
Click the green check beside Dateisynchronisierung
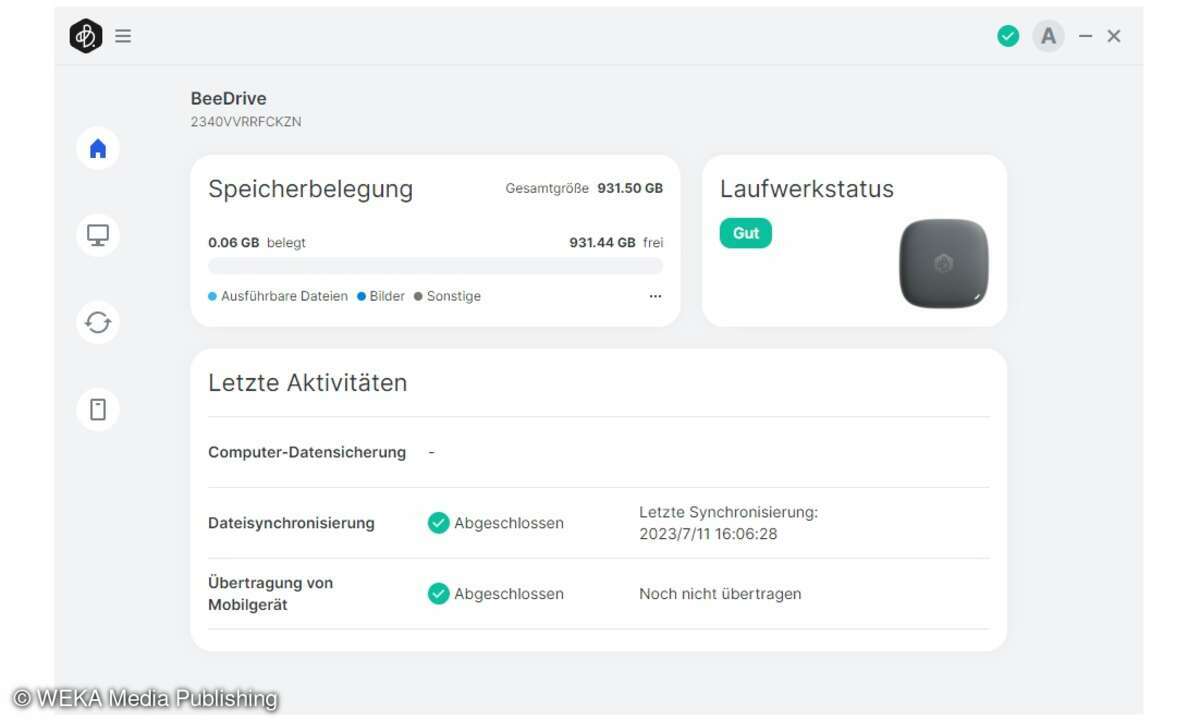pos(438,523)
